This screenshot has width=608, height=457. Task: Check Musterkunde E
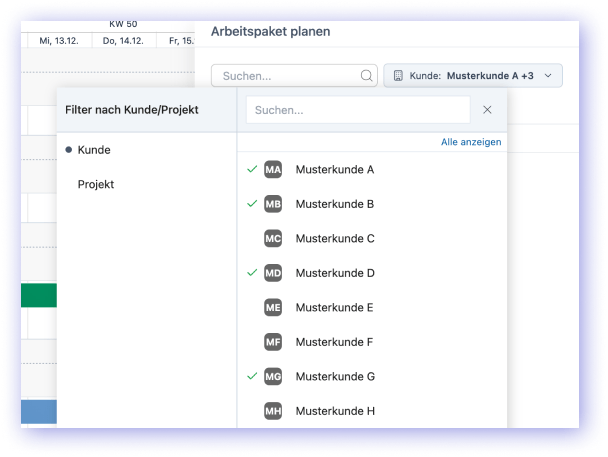coord(372,308)
